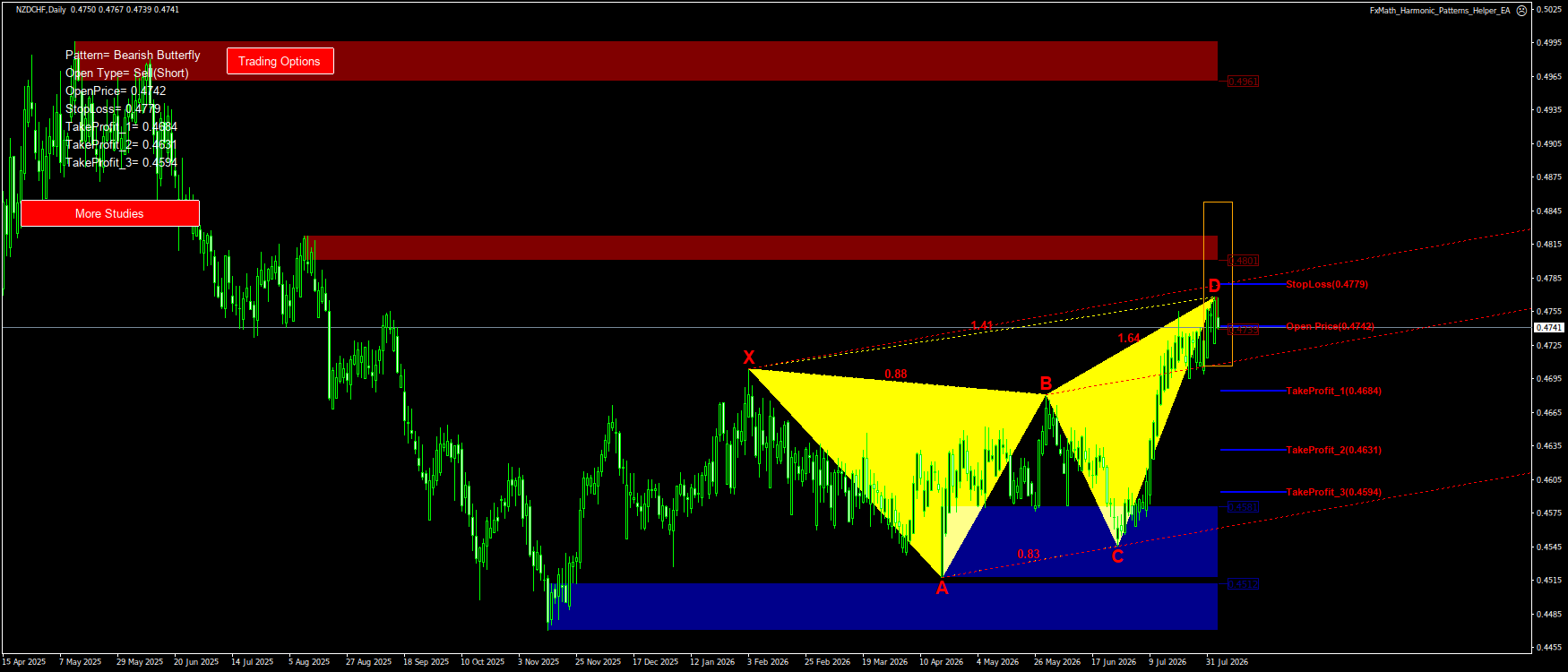Click the current price 0.4741 axis marker
The height and width of the screenshot is (672, 1568).
click(x=1549, y=328)
